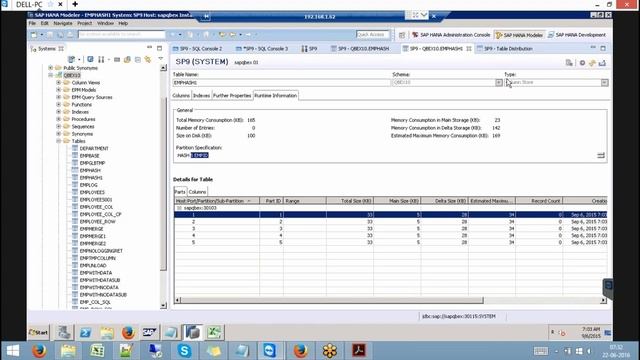Screen dimensions: 640x360
Task: Expand the Column Views folder
Action: (59, 82)
